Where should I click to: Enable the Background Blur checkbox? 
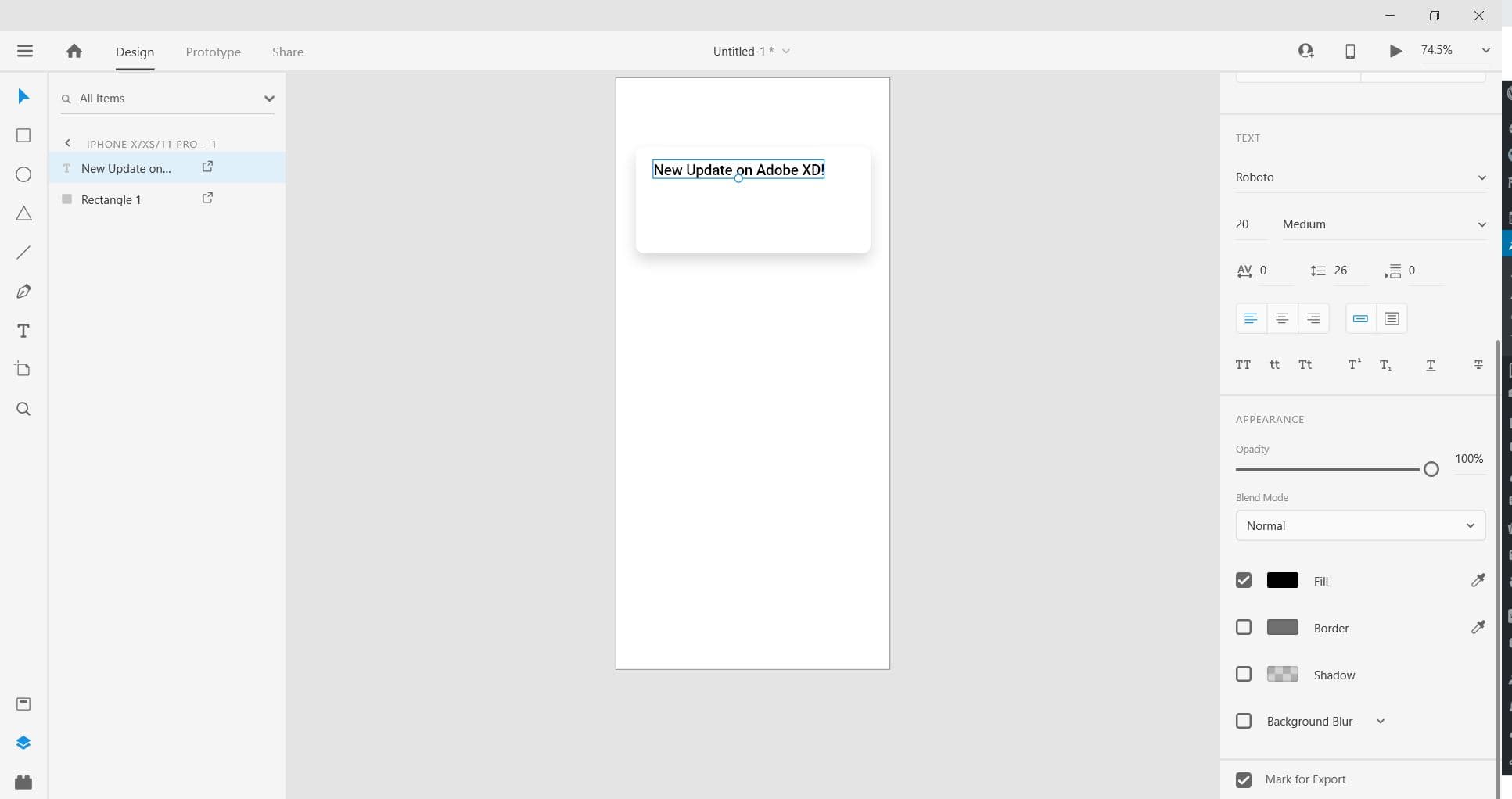[1244, 721]
